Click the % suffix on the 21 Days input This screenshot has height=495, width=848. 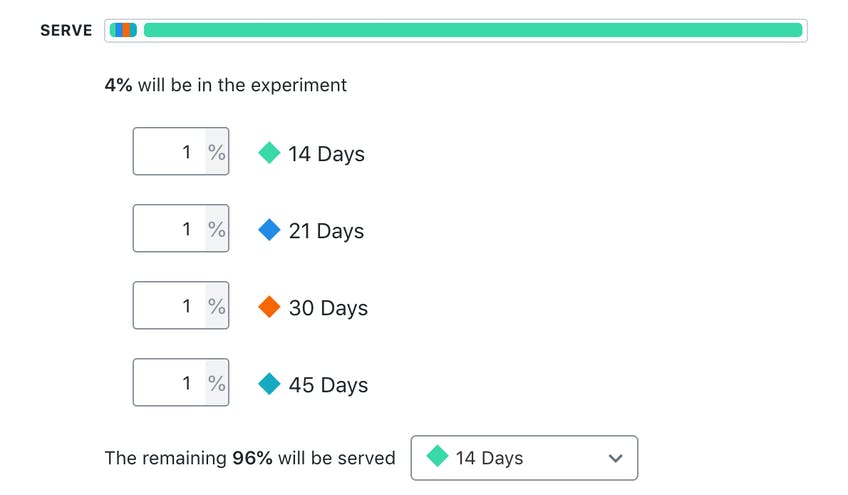pos(217,229)
